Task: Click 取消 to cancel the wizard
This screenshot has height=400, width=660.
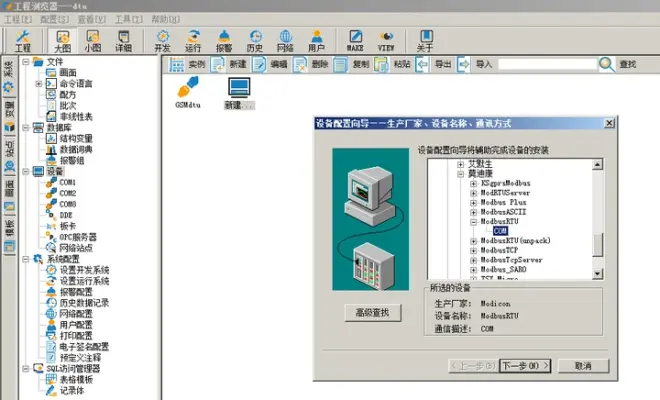Action: pos(581,366)
